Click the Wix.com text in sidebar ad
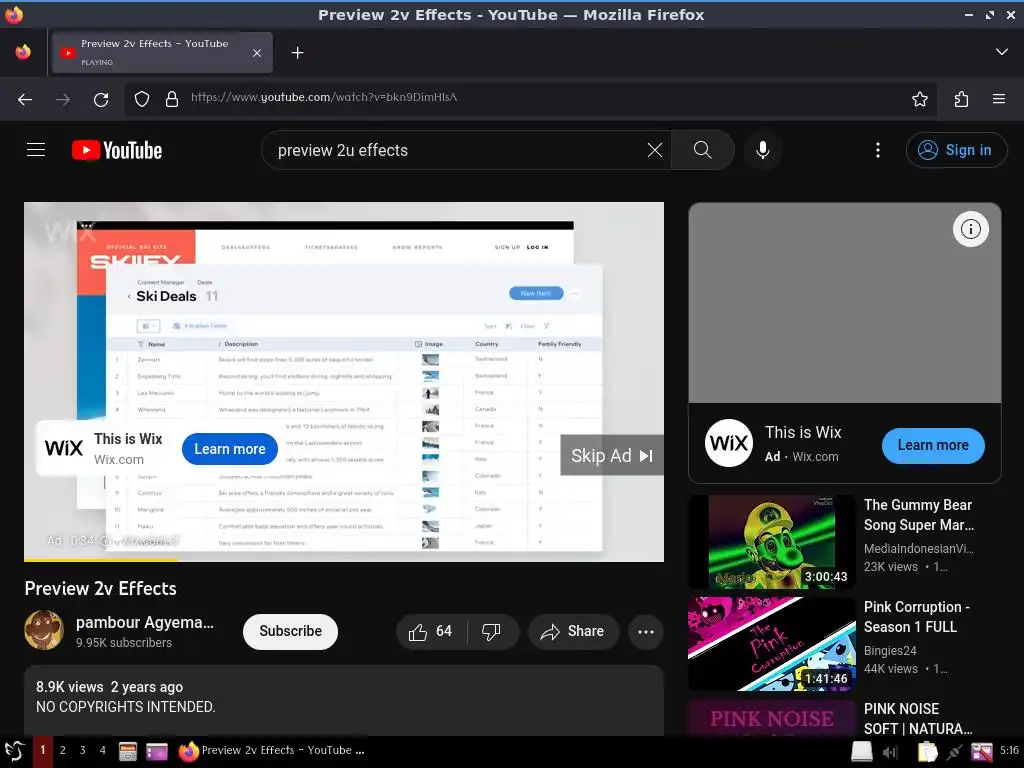The width and height of the screenshot is (1024, 768). 815,456
